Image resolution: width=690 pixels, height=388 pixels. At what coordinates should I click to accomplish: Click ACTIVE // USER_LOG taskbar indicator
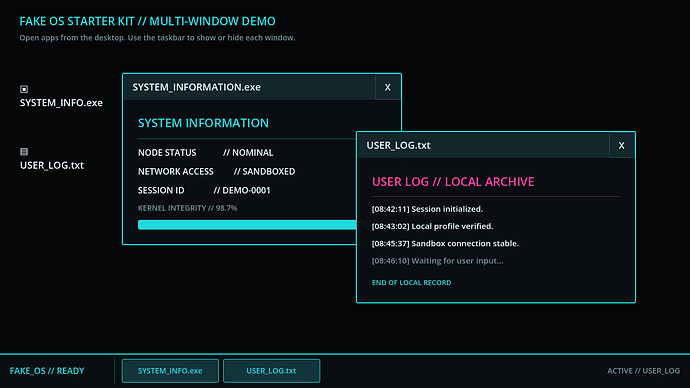(x=644, y=371)
